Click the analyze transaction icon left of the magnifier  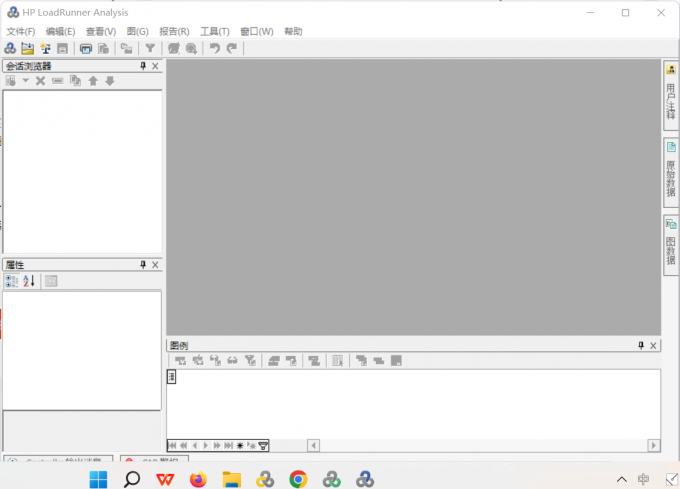[174, 49]
